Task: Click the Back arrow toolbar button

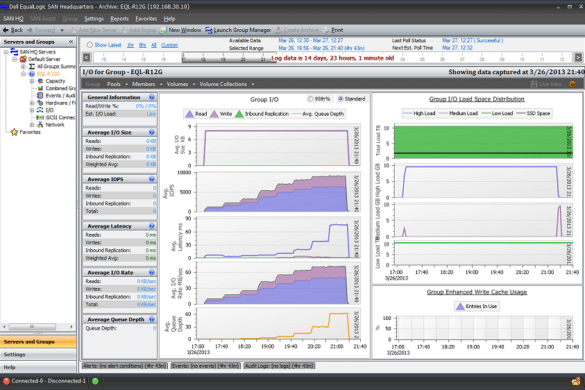Action: 13,30
